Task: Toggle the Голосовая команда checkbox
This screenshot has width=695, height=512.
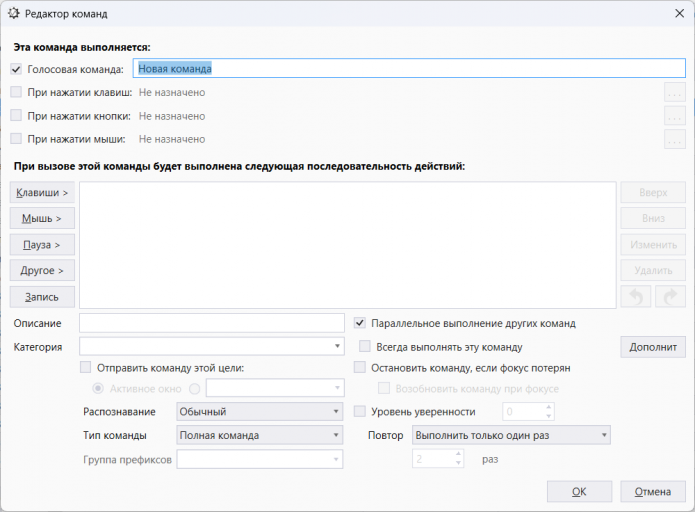Action: 16,69
